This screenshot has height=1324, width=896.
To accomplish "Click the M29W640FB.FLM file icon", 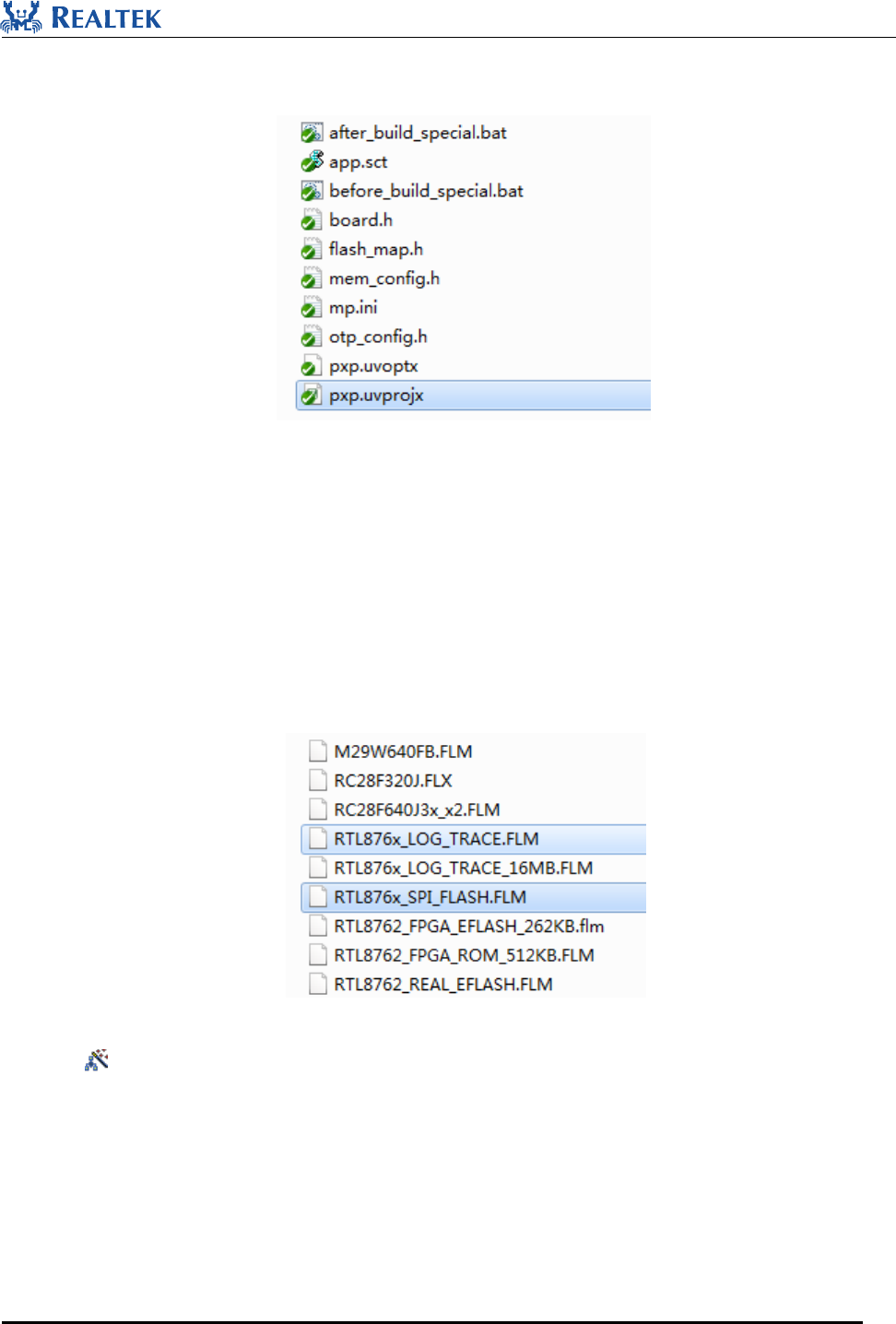I will (x=318, y=751).
